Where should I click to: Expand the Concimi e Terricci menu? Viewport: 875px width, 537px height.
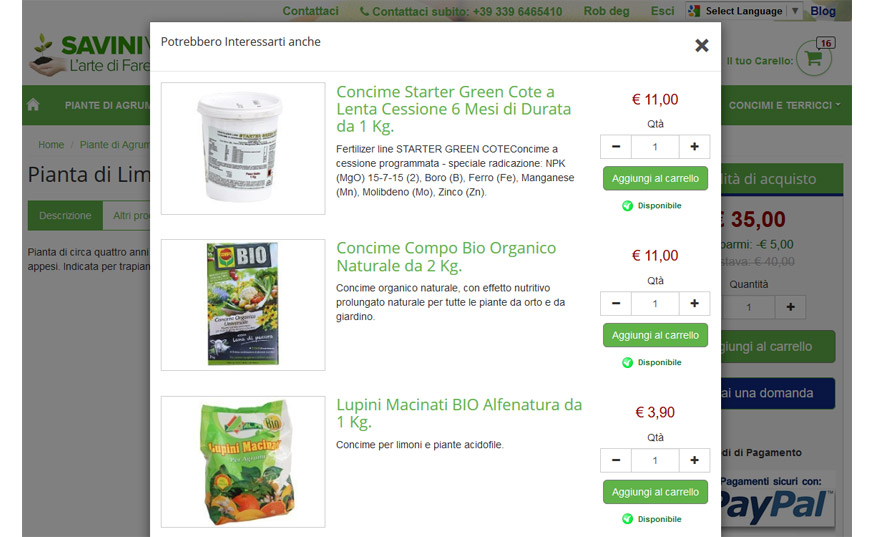[x=784, y=105]
